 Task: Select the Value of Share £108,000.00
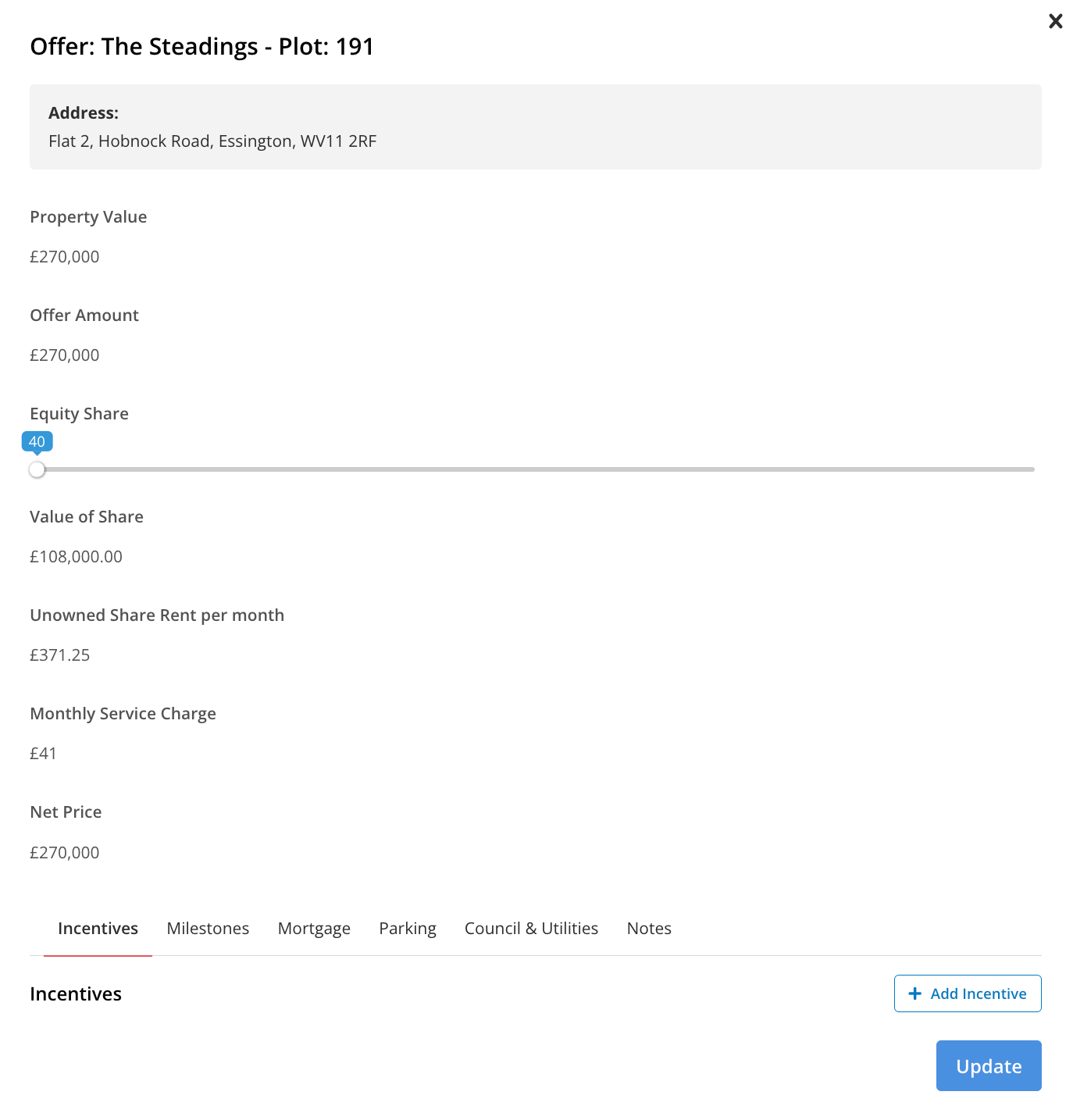[x=76, y=557]
